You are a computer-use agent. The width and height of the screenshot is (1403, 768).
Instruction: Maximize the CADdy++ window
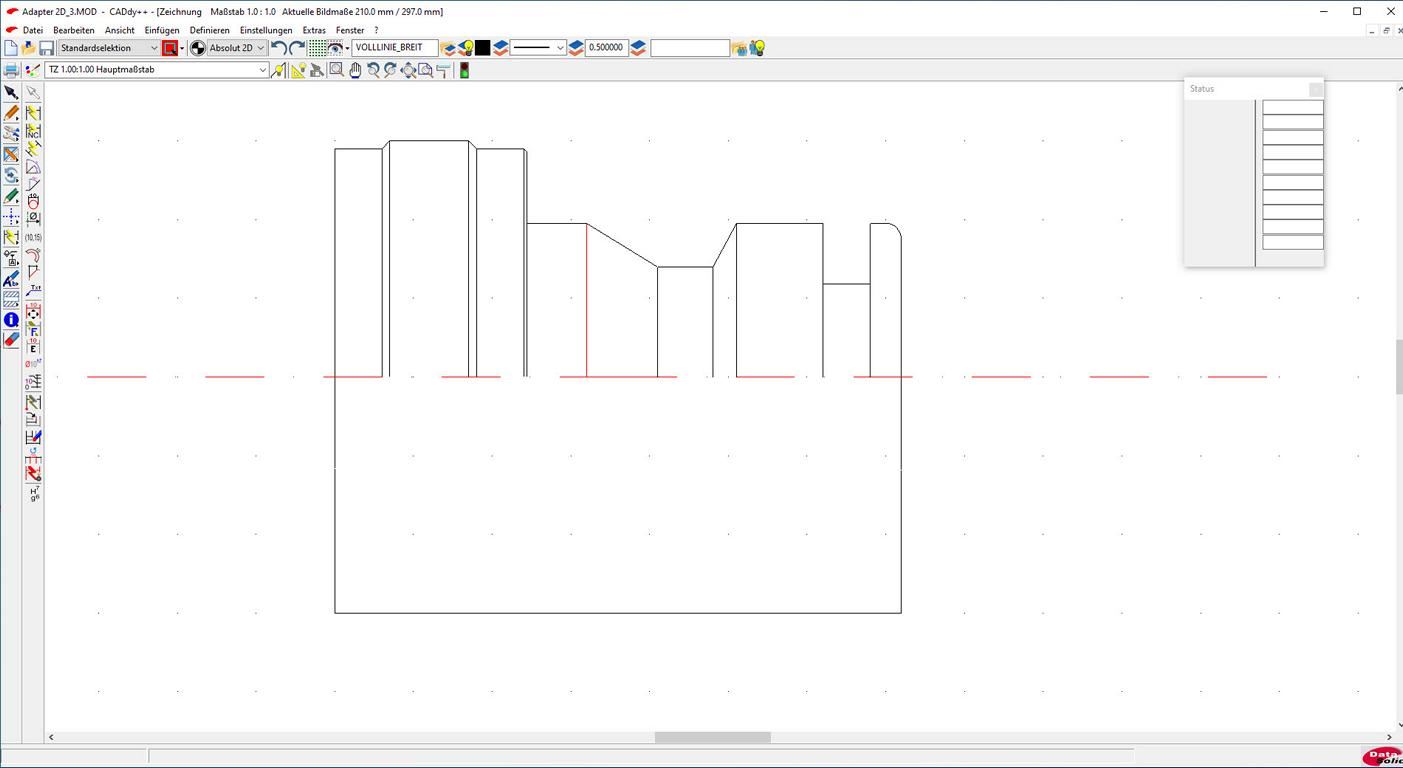[1357, 11]
